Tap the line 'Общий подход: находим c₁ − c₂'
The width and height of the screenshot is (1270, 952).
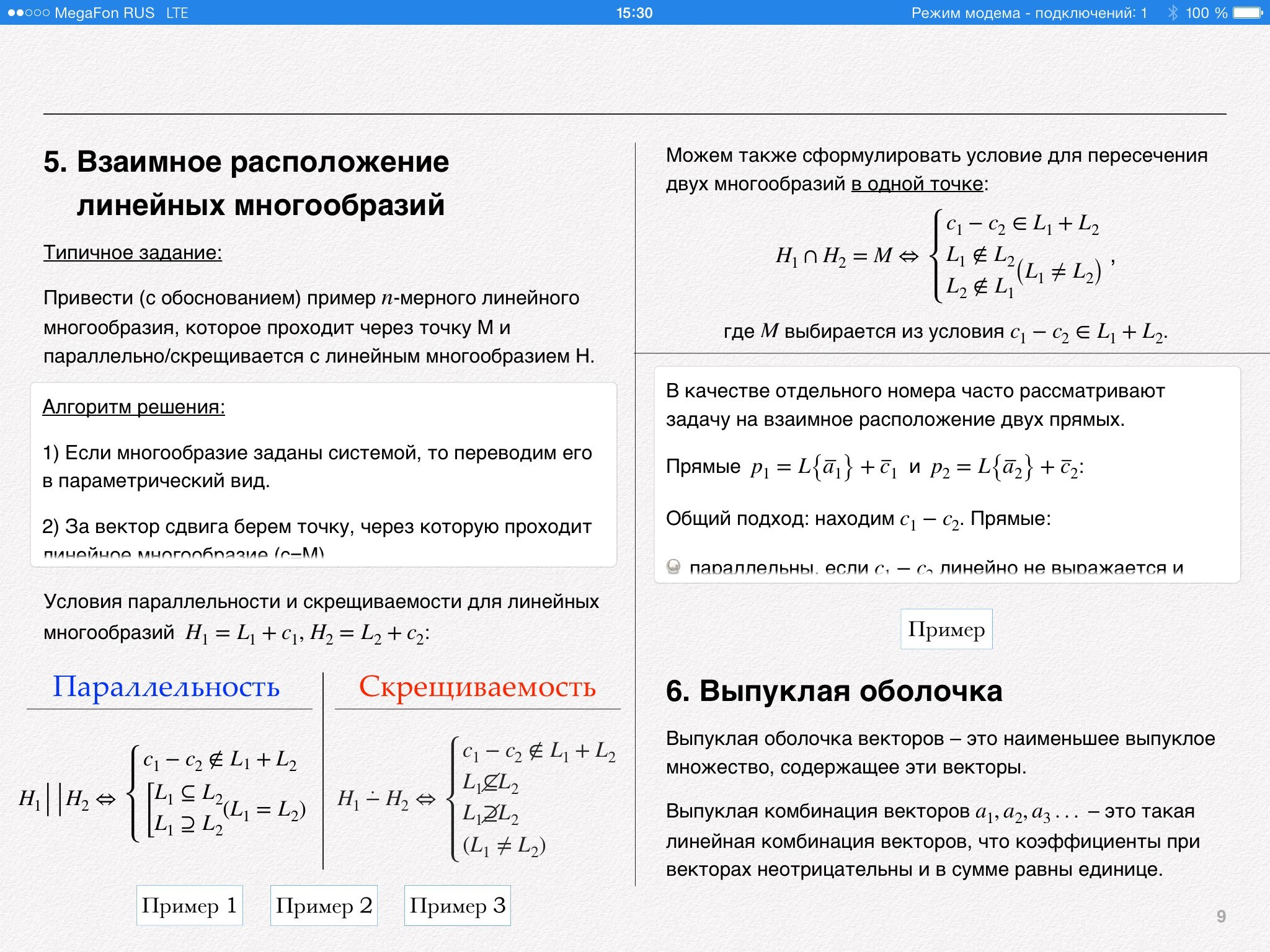[x=858, y=519]
